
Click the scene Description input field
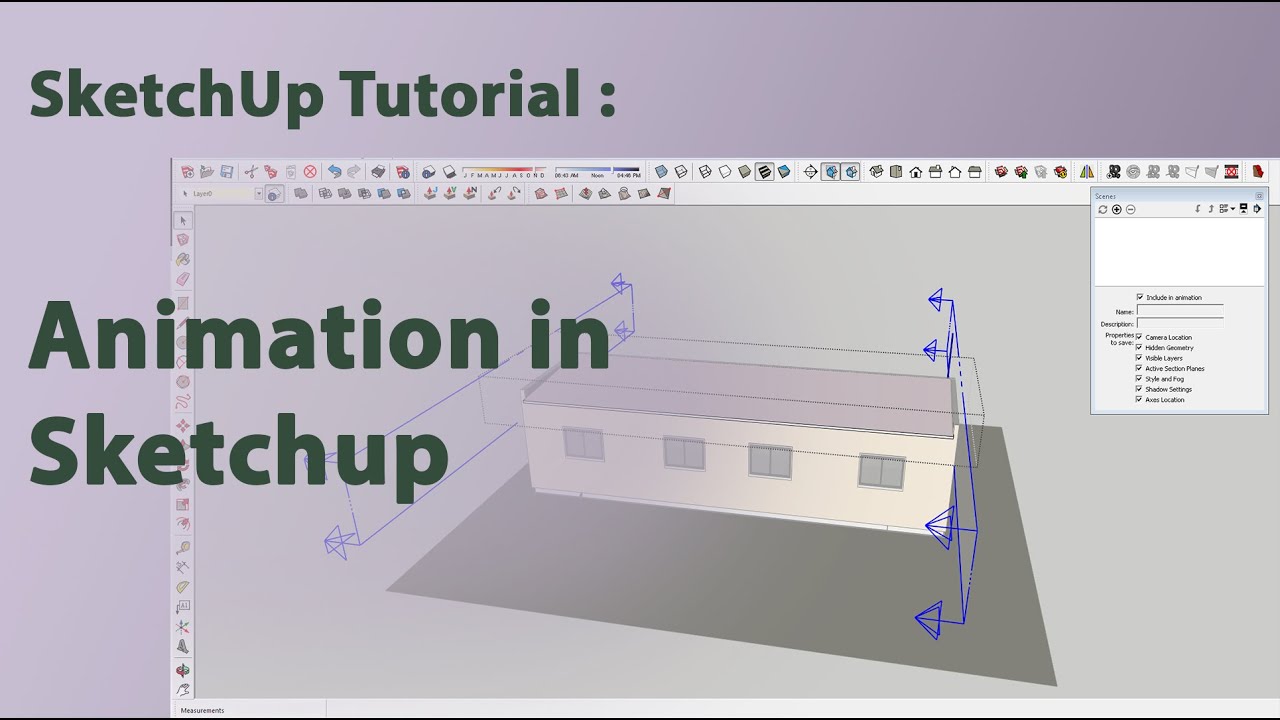(1180, 324)
